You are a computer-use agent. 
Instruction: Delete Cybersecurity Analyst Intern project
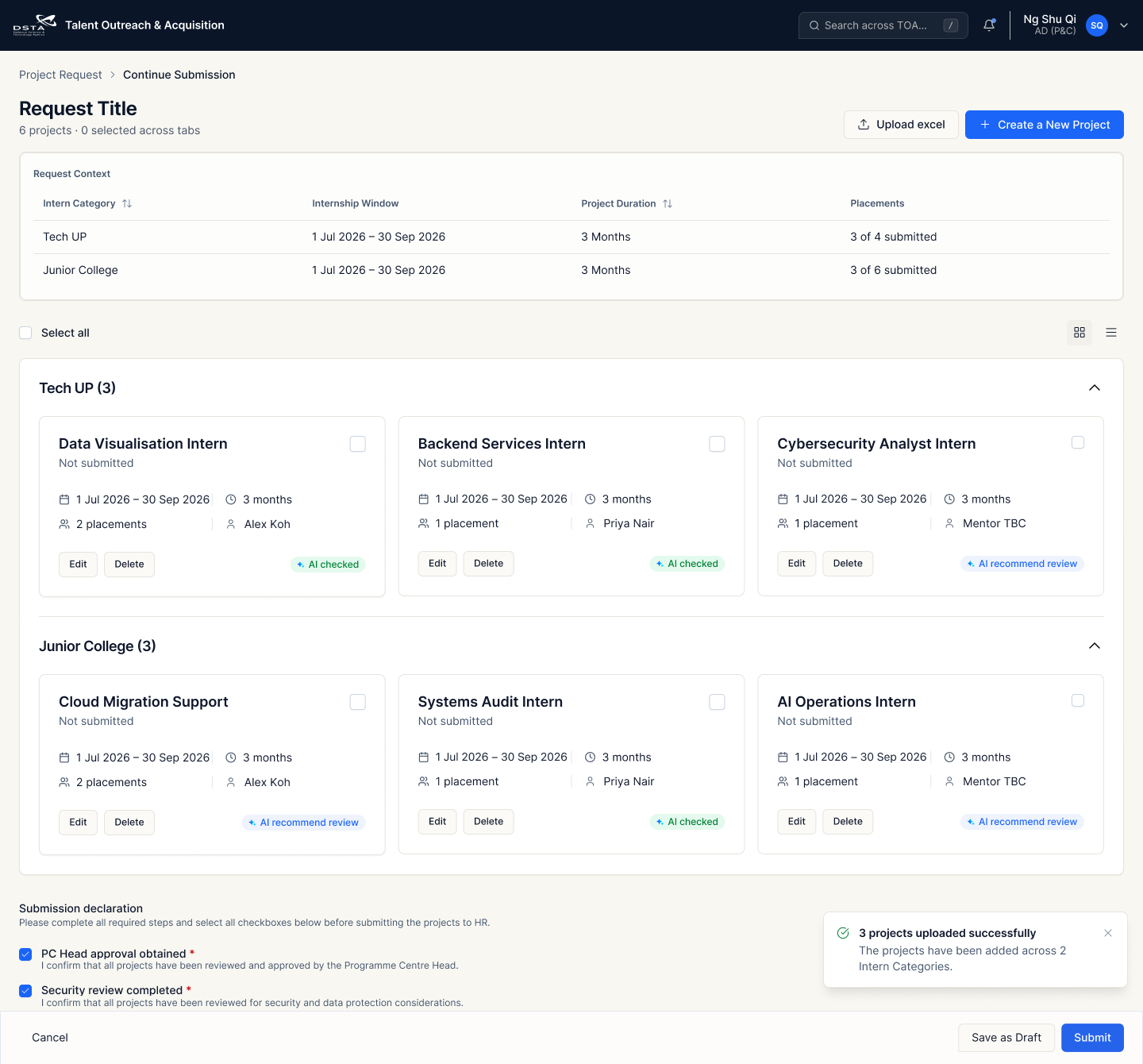tap(848, 564)
